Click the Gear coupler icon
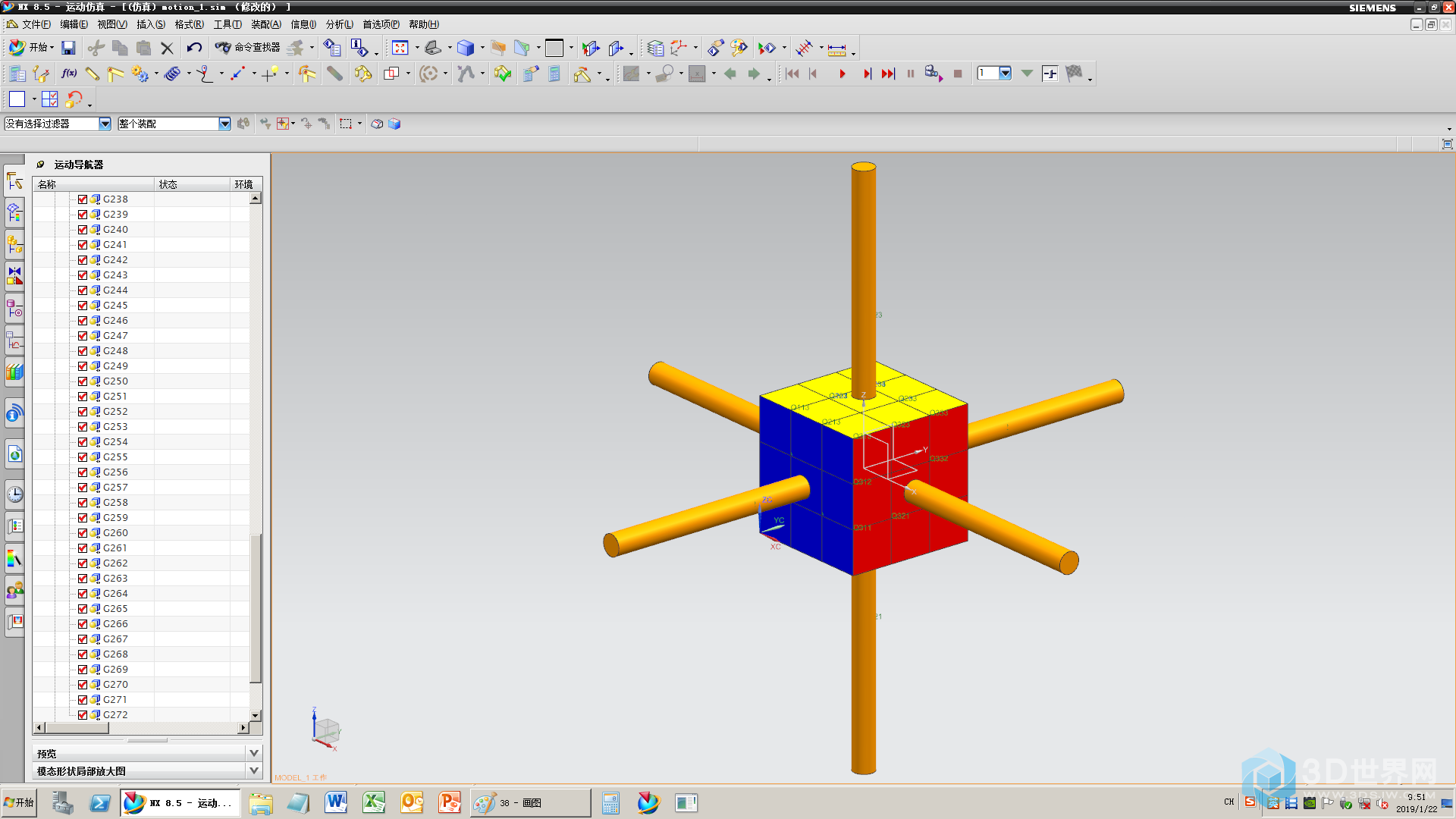This screenshot has height=819, width=1456. coord(140,74)
